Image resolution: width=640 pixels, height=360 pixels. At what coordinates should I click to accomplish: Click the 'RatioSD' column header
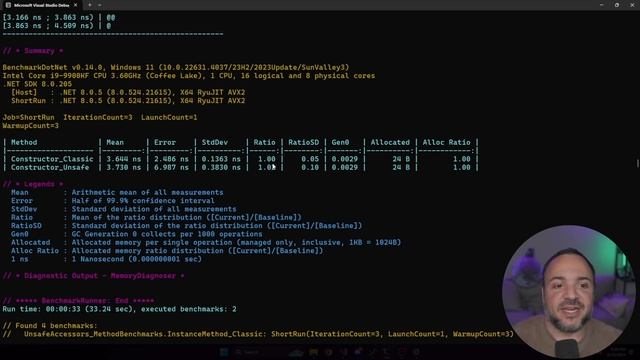(304, 142)
